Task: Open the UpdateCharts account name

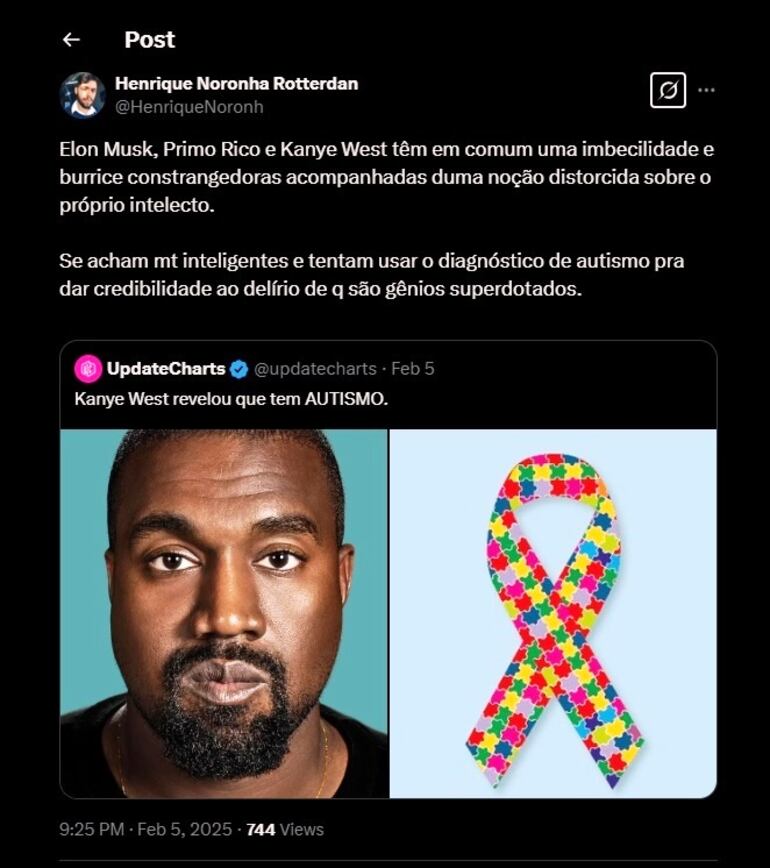Action: (x=166, y=369)
